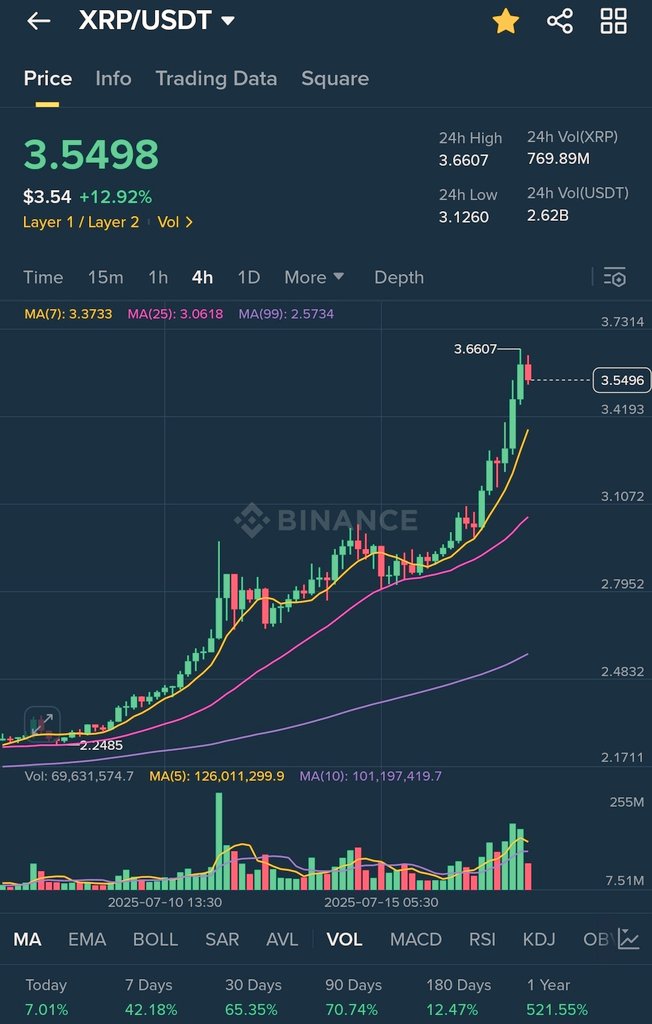652x1024 pixels.
Task: Click the volume MA(10): 101,197,419.7 label
Action: [370, 776]
